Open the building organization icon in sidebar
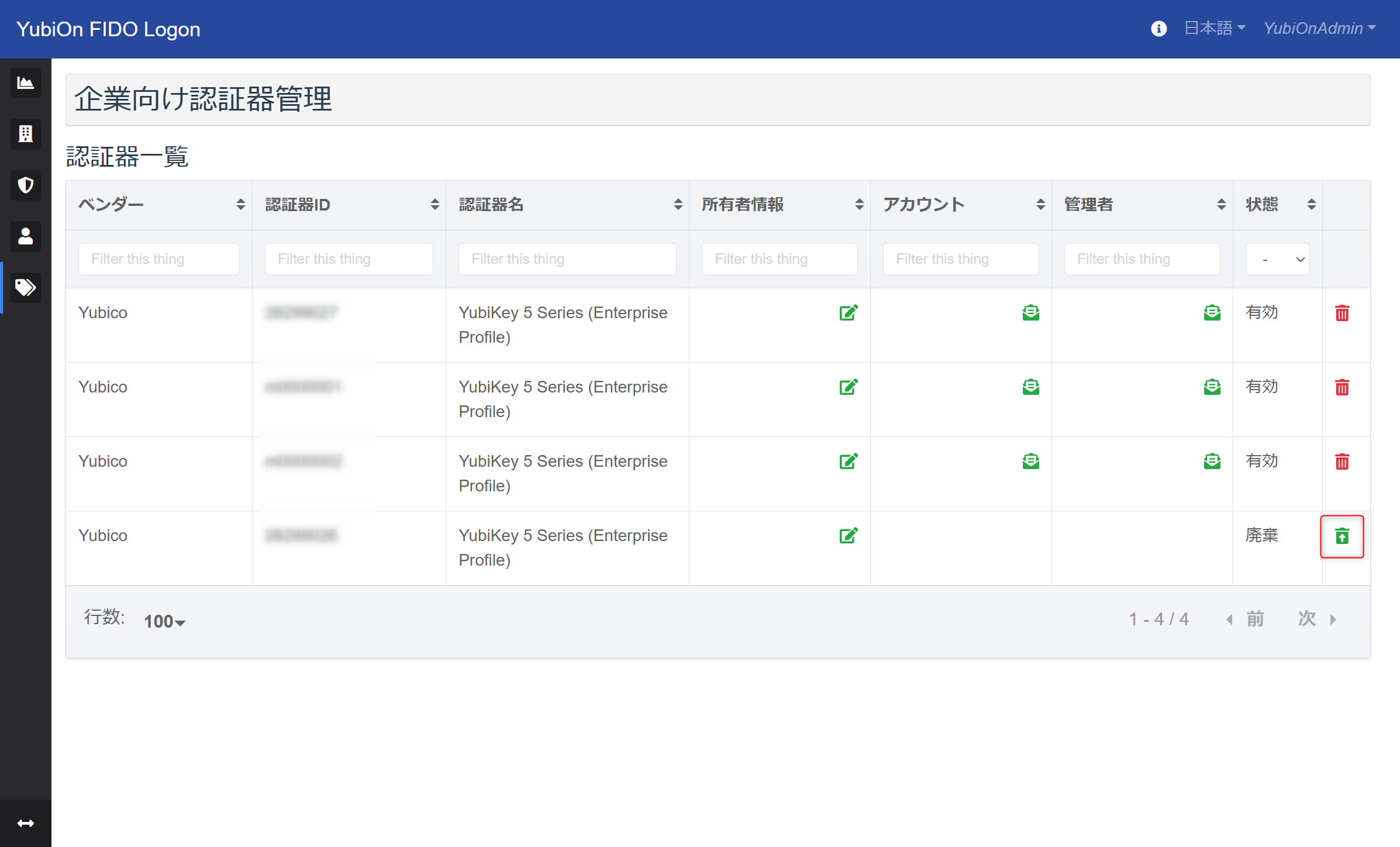This screenshot has width=1400, height=847. point(25,134)
